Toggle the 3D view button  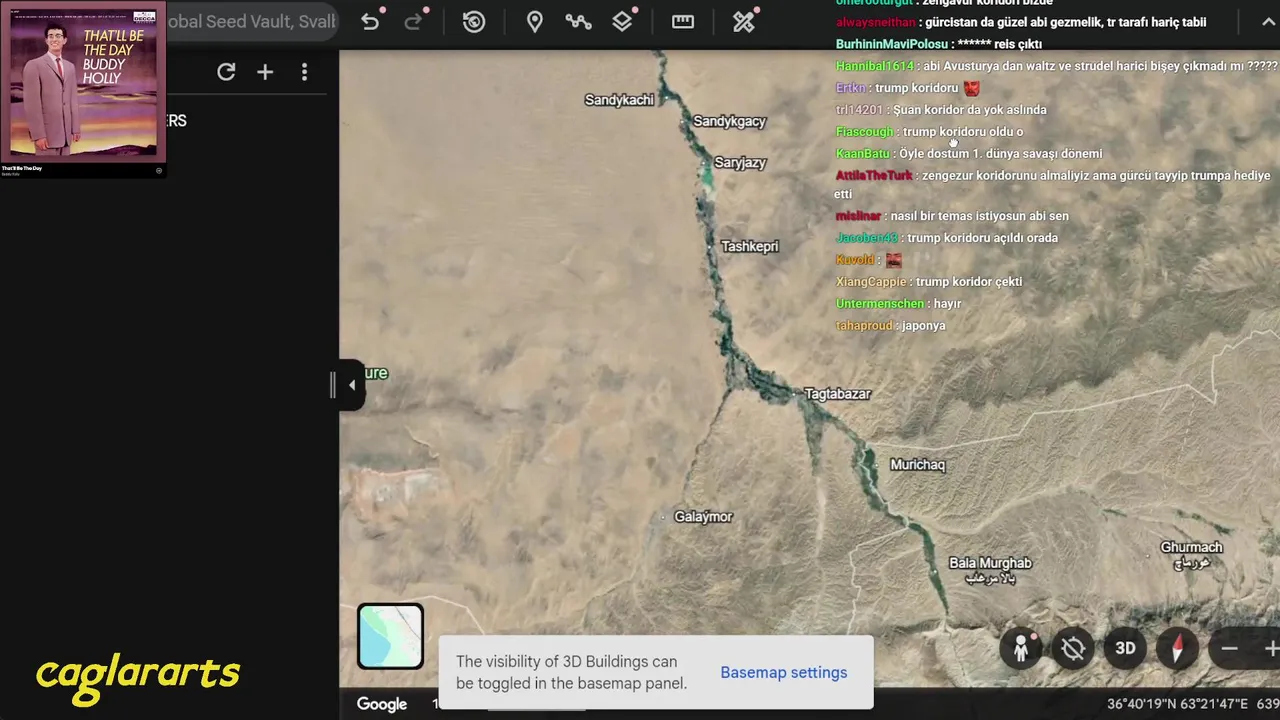1125,649
